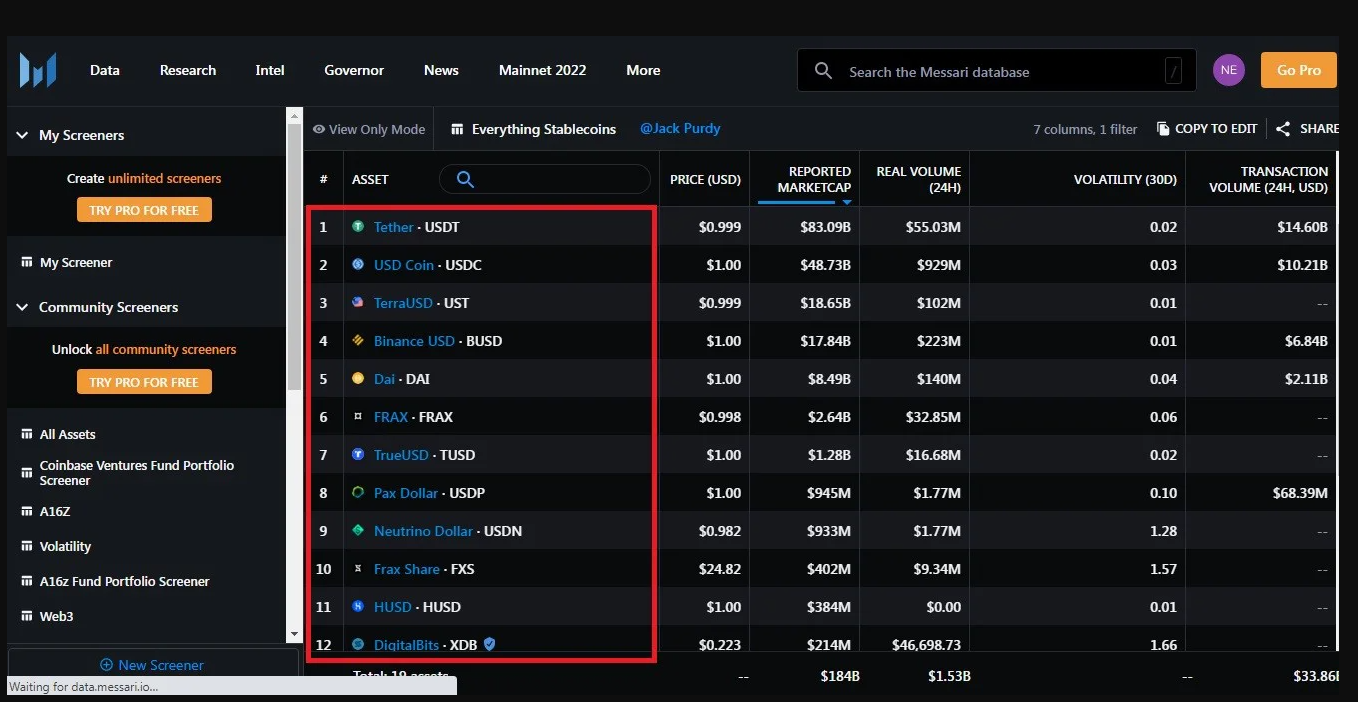Viewport: 1358px width, 702px height.
Task: Click the Binance USD coin icon
Action: (x=358, y=341)
